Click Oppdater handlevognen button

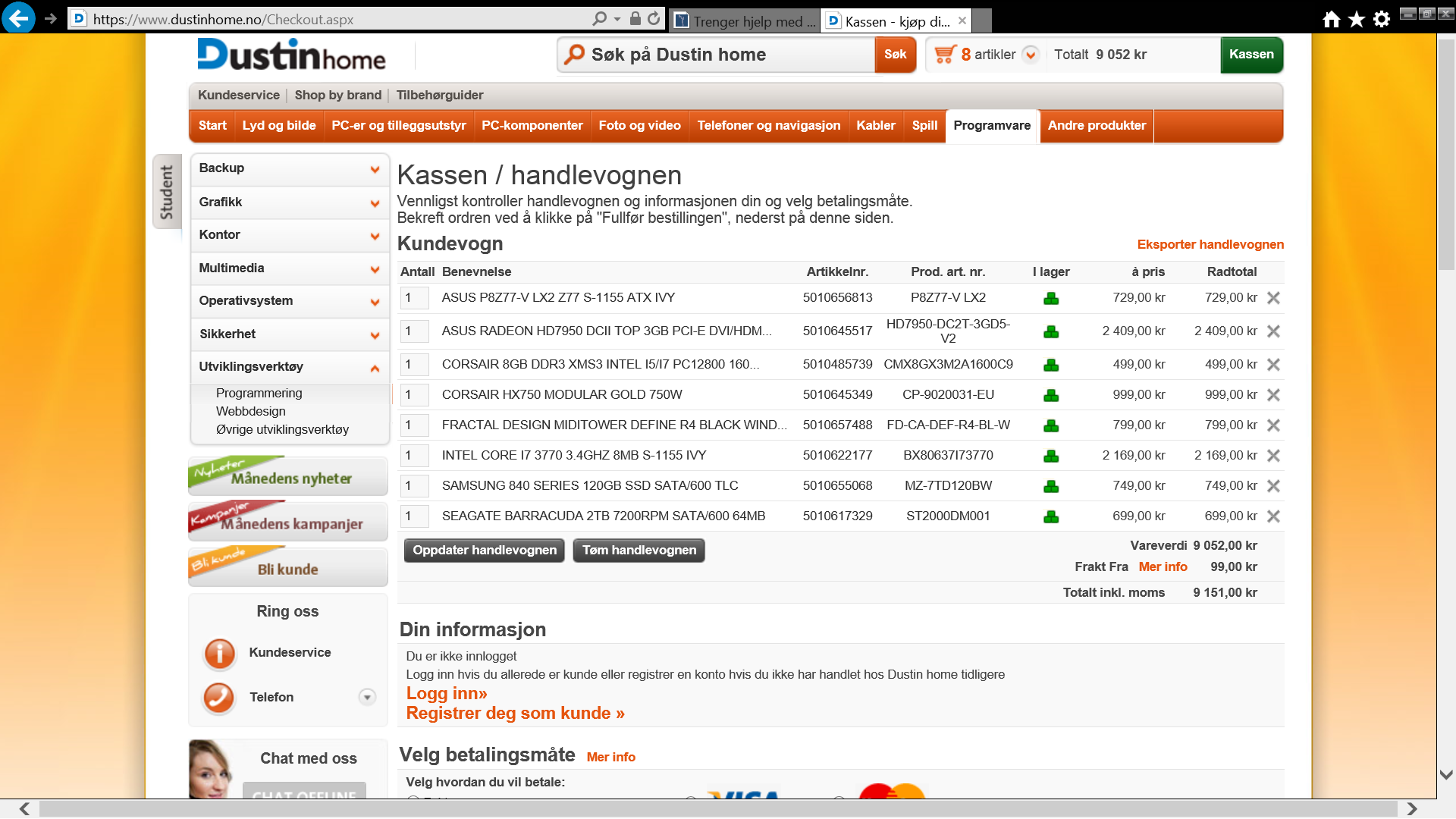click(484, 551)
